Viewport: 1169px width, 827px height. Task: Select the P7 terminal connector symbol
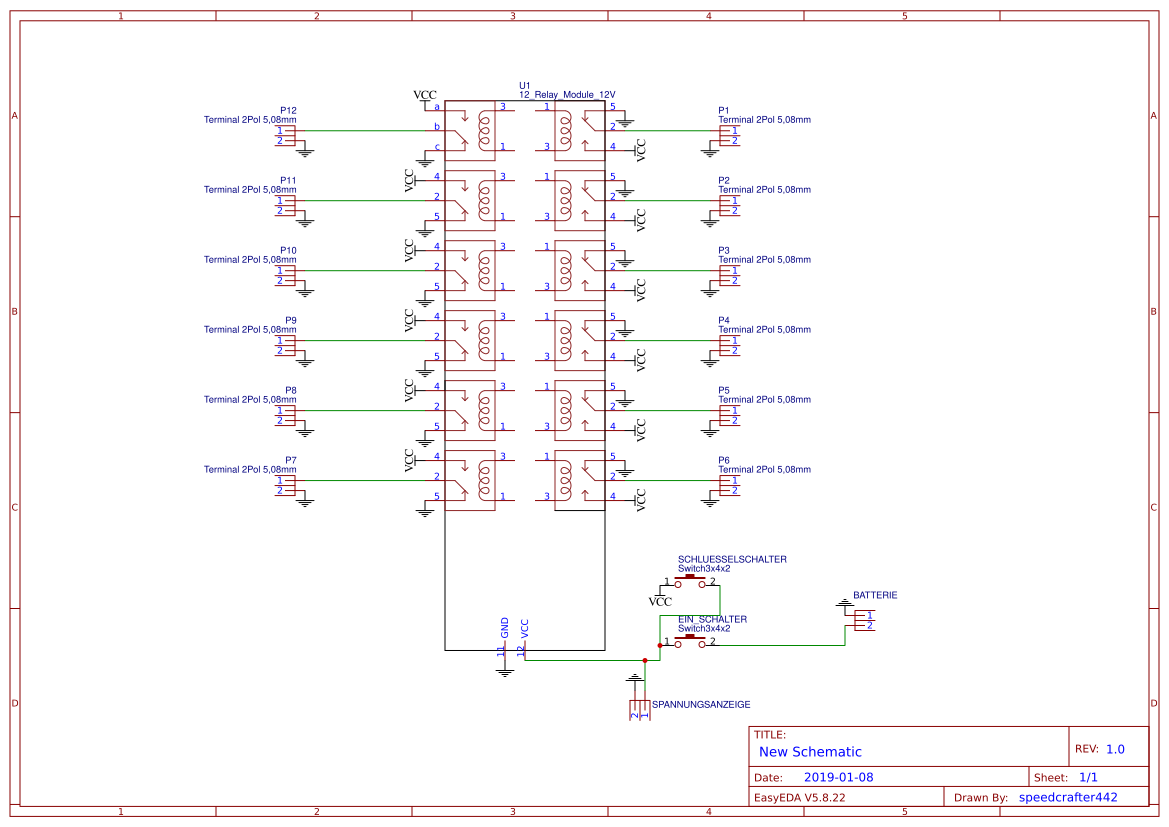coord(286,485)
